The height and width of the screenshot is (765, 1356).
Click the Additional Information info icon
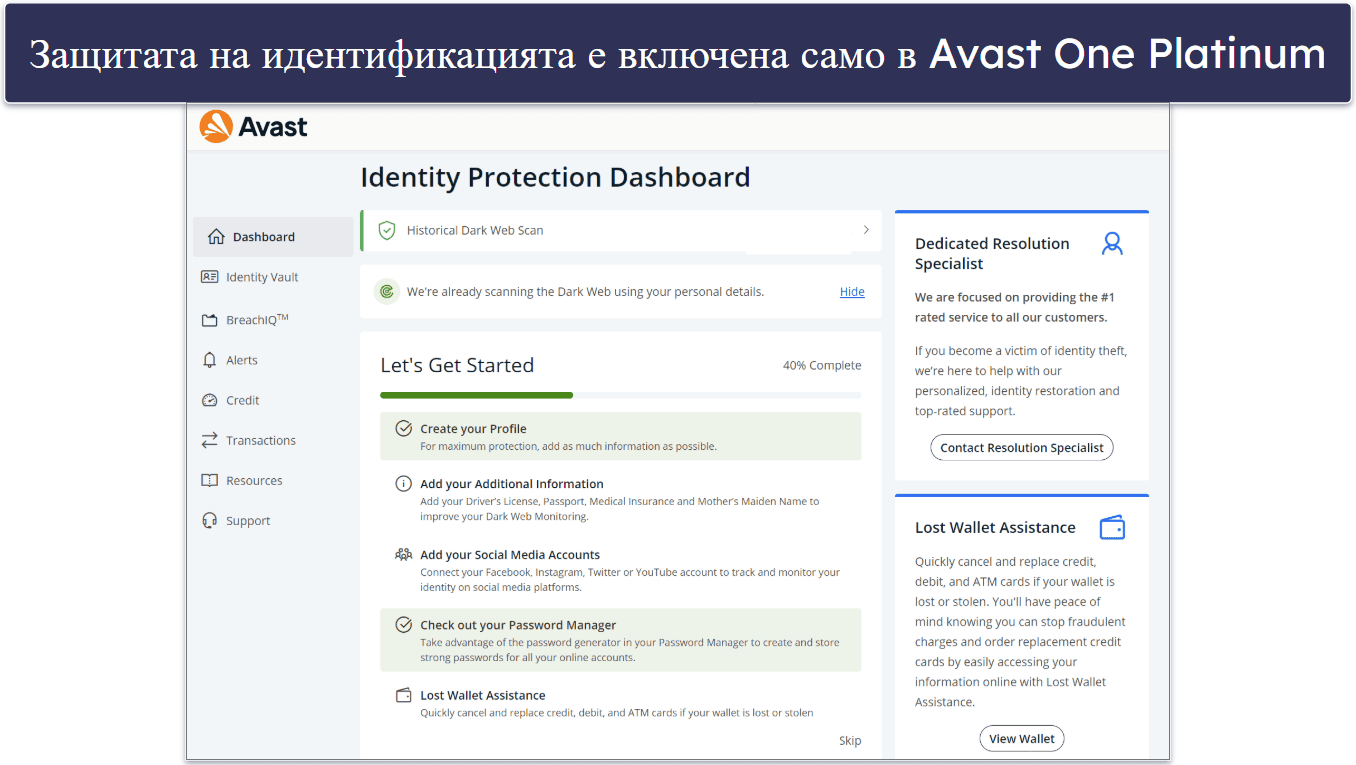404,483
